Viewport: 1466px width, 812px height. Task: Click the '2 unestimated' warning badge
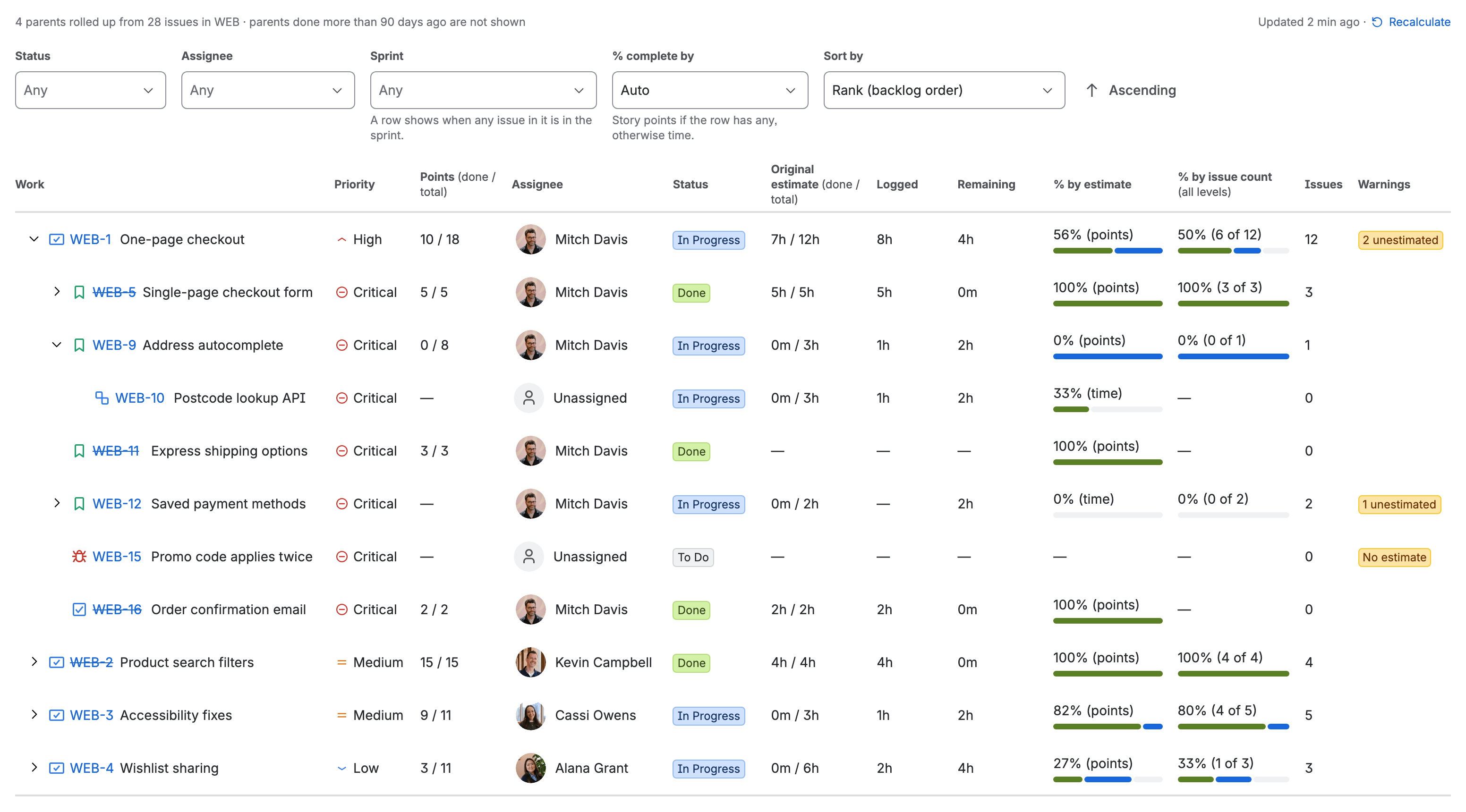[1400, 240]
